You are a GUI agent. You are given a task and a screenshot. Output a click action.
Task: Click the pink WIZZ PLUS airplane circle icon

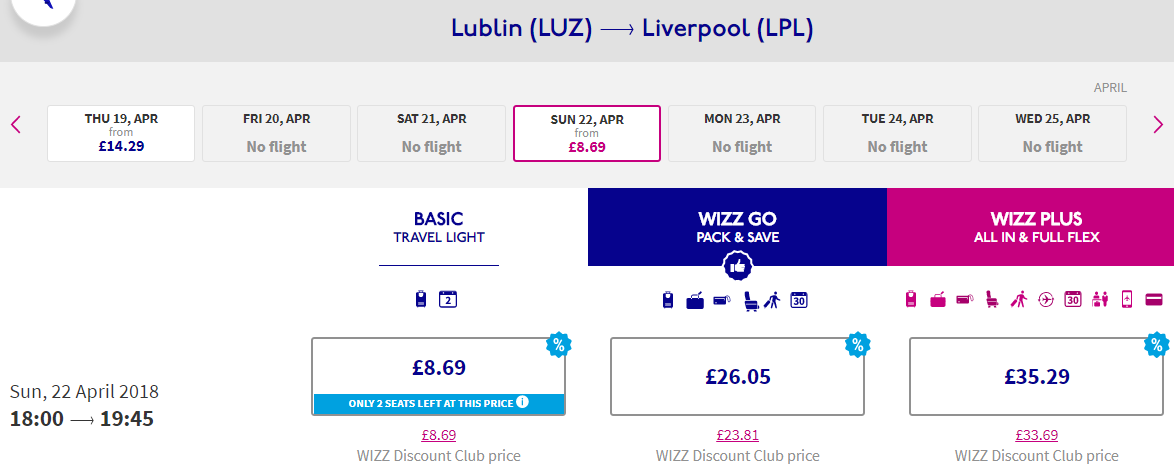tap(1046, 300)
